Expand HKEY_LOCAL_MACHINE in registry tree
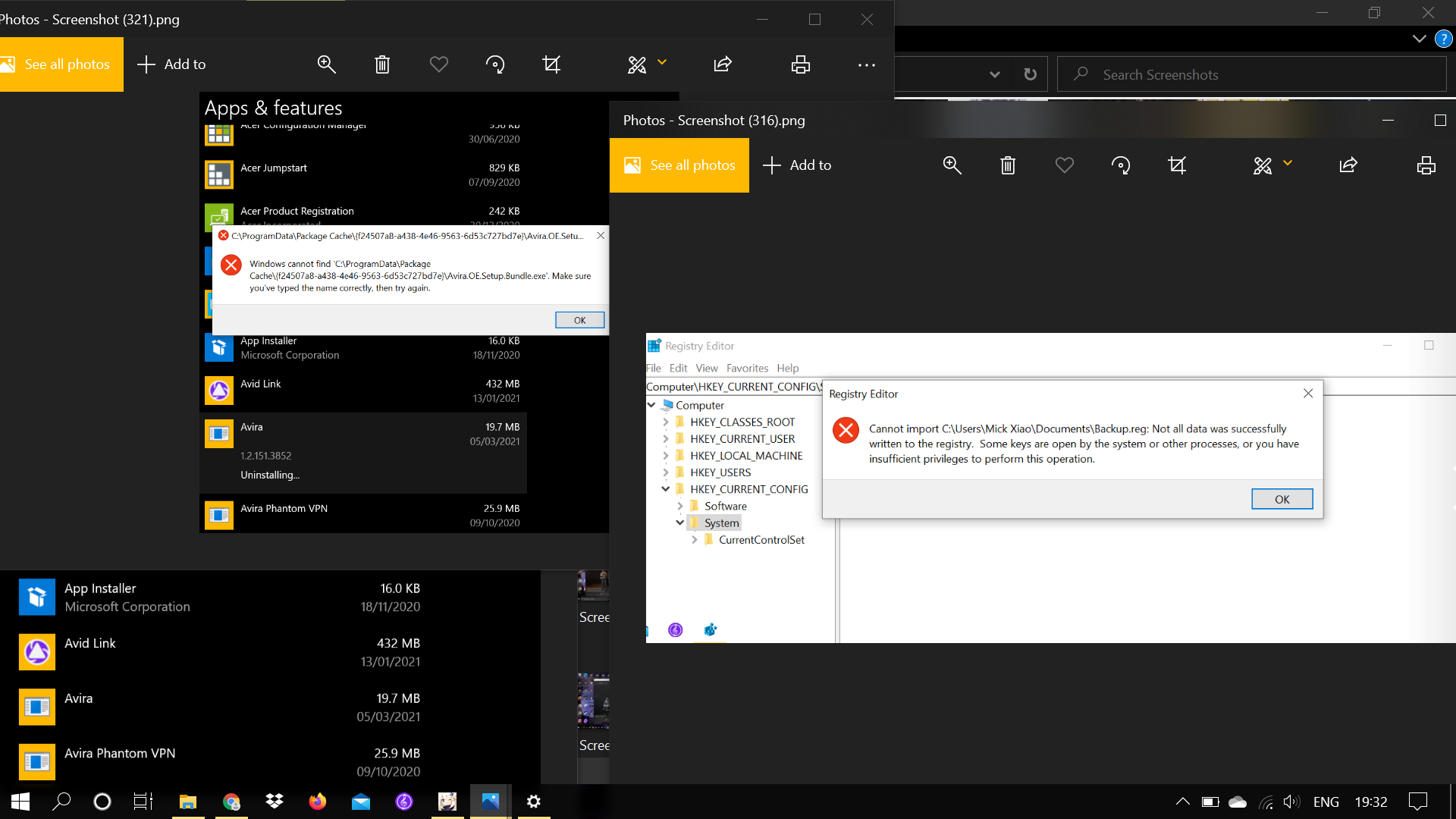1456x819 pixels. point(665,455)
